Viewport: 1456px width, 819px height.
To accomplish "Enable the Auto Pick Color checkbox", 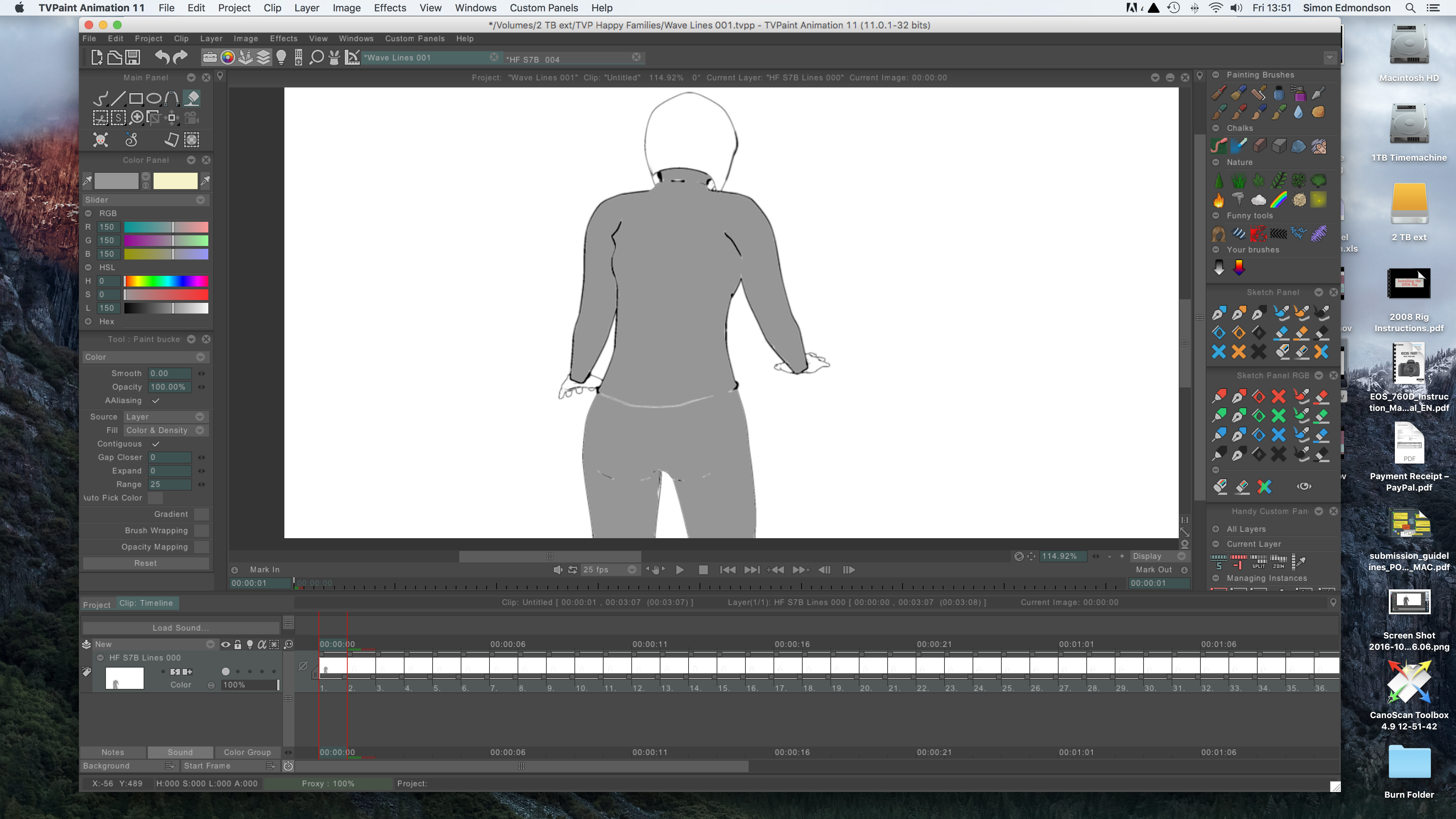I will 155,497.
